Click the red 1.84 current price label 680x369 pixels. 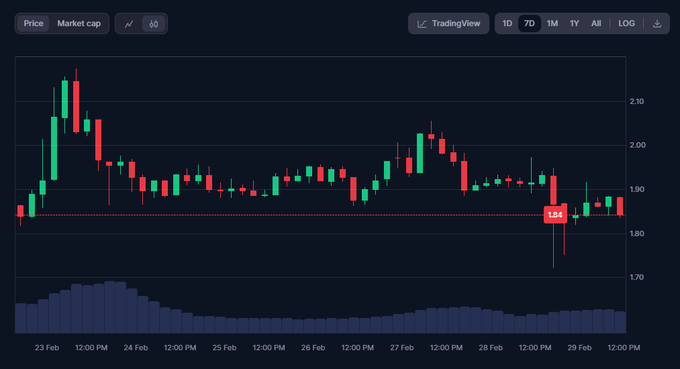click(x=555, y=215)
